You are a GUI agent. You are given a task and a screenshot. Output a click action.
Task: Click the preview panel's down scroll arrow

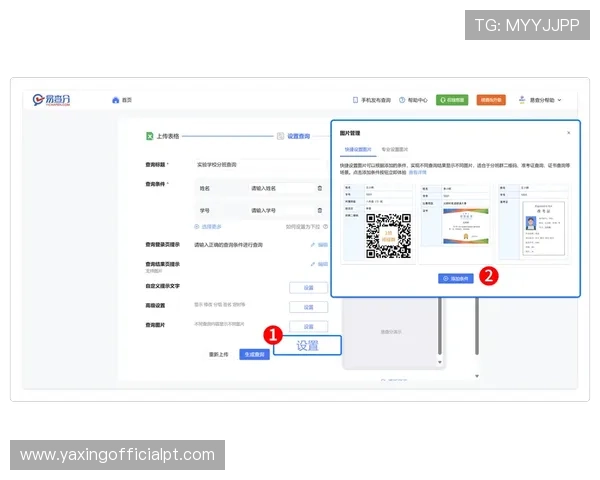tap(440, 362)
